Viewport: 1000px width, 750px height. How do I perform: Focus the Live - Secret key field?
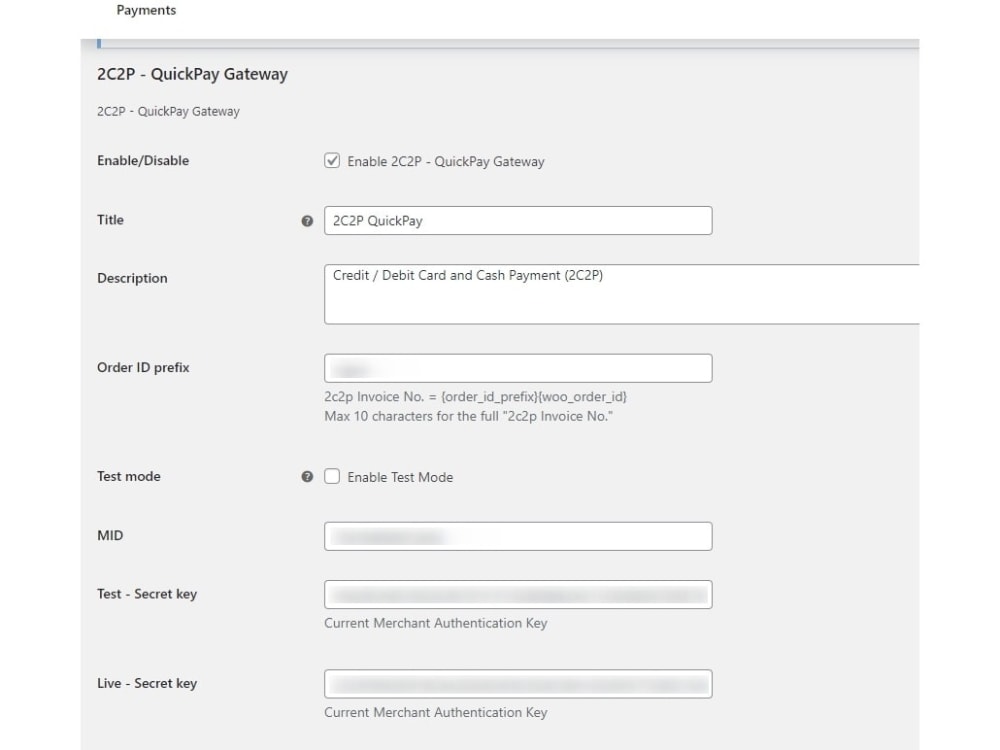point(519,684)
